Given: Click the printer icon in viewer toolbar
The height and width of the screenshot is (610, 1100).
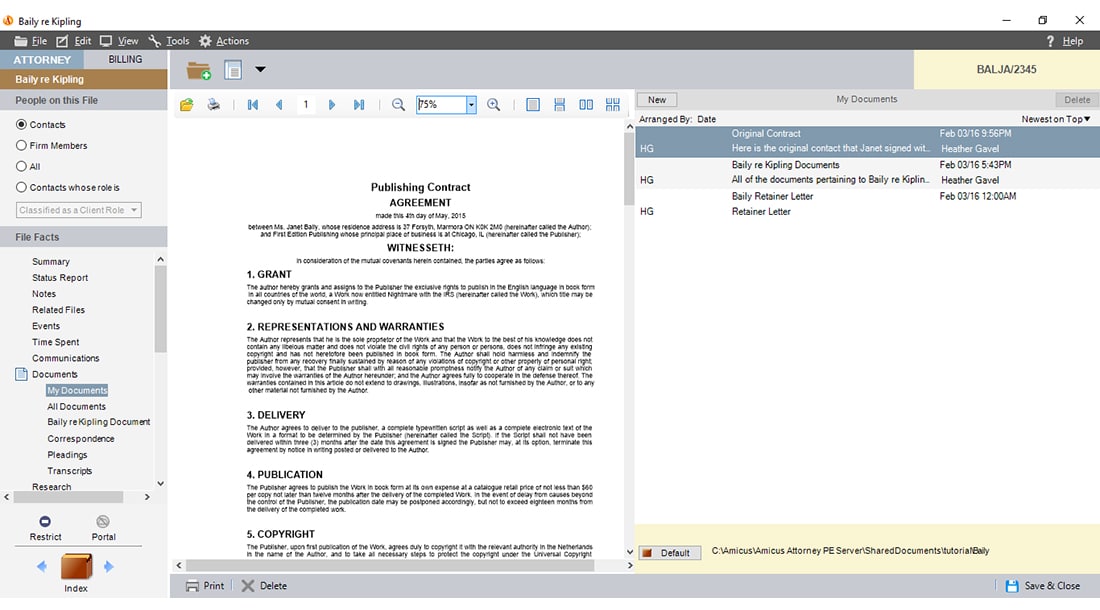Looking at the screenshot, I should (x=213, y=105).
